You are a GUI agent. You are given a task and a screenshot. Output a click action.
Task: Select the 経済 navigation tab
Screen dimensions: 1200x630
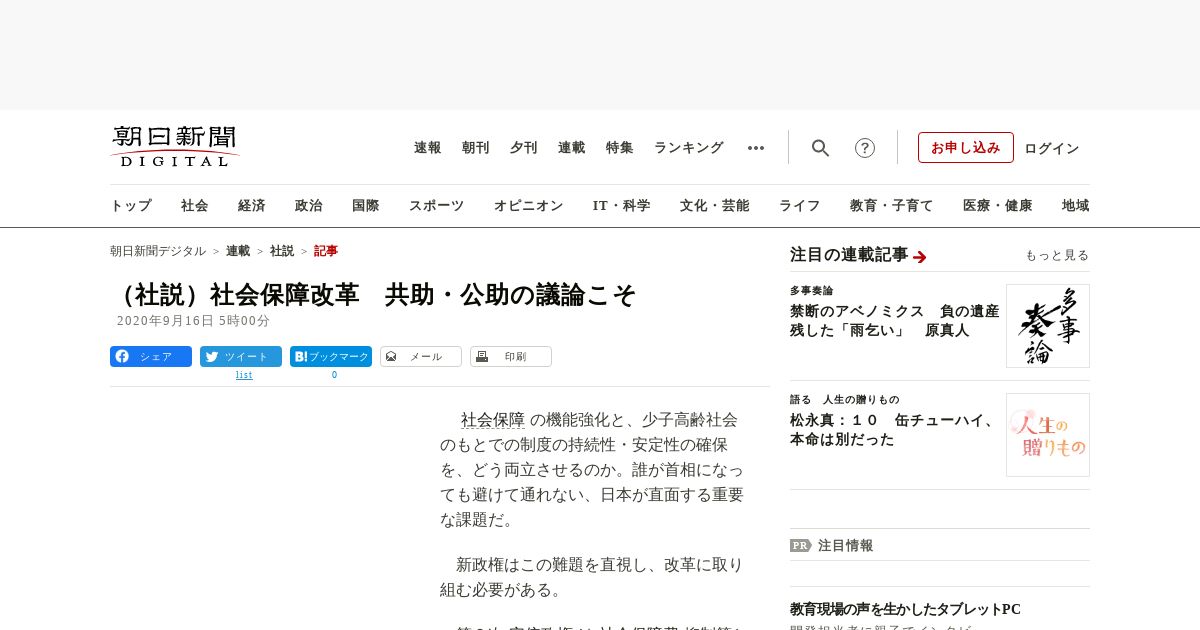pos(252,206)
